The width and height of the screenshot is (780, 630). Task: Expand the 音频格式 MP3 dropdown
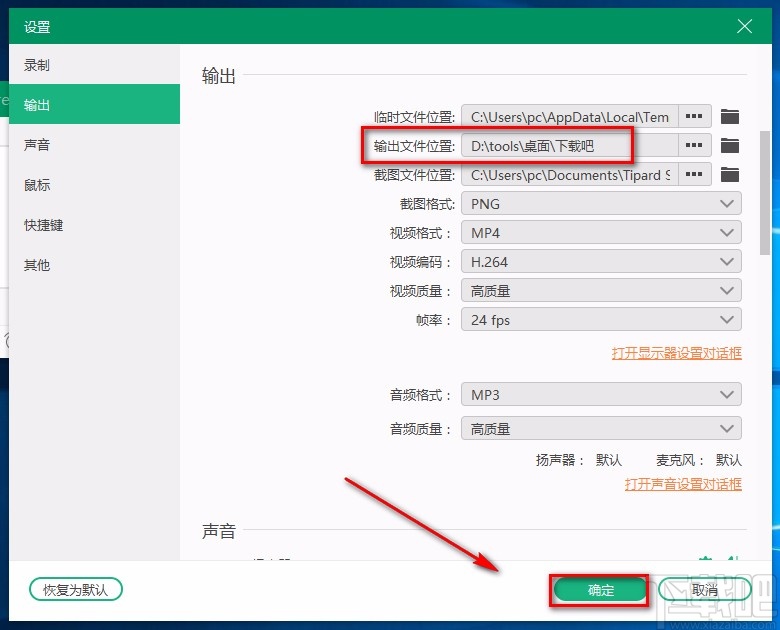[x=601, y=395]
